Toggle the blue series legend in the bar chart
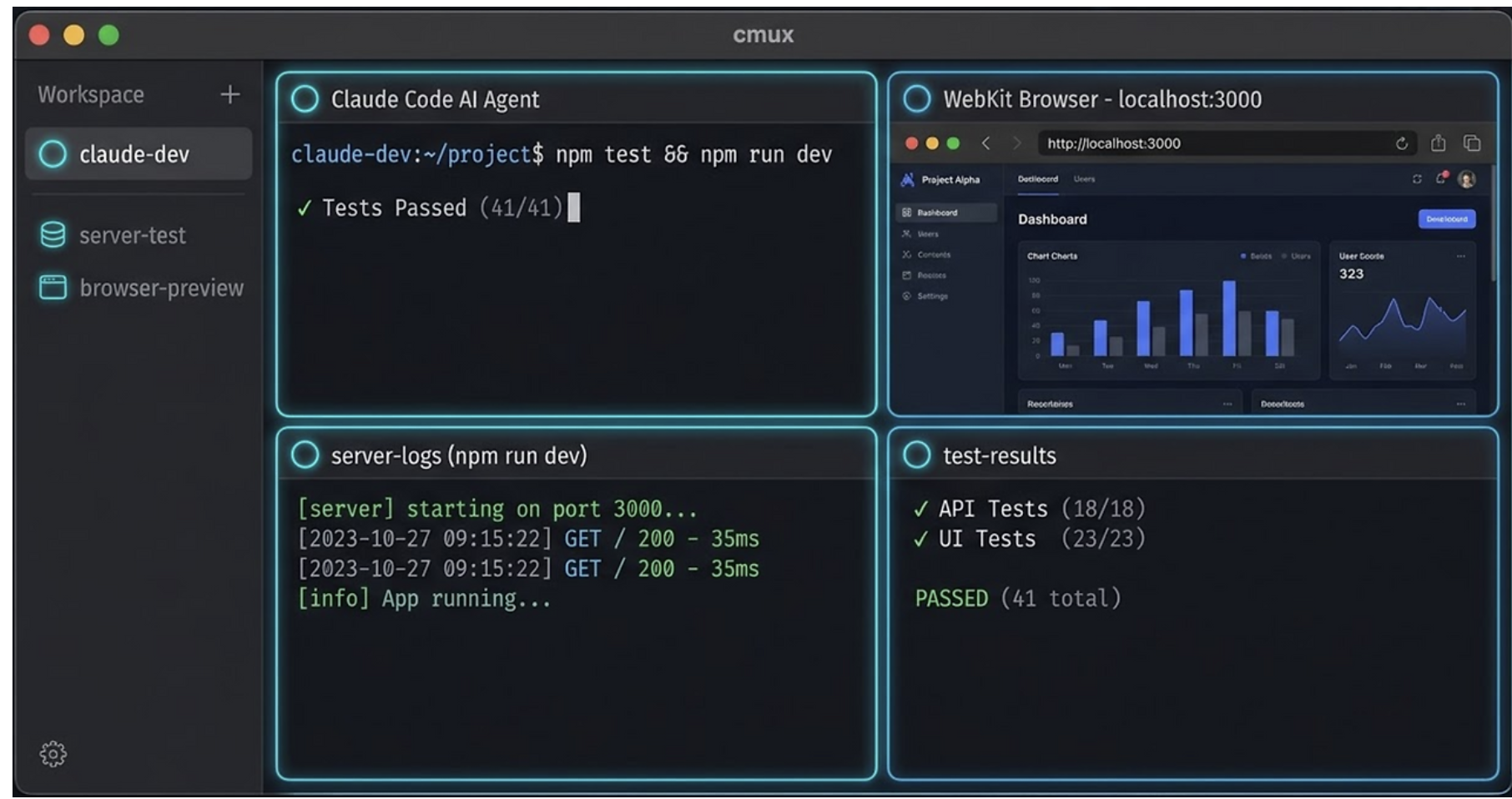Screen dimensions: 1512x799 pos(1256,256)
